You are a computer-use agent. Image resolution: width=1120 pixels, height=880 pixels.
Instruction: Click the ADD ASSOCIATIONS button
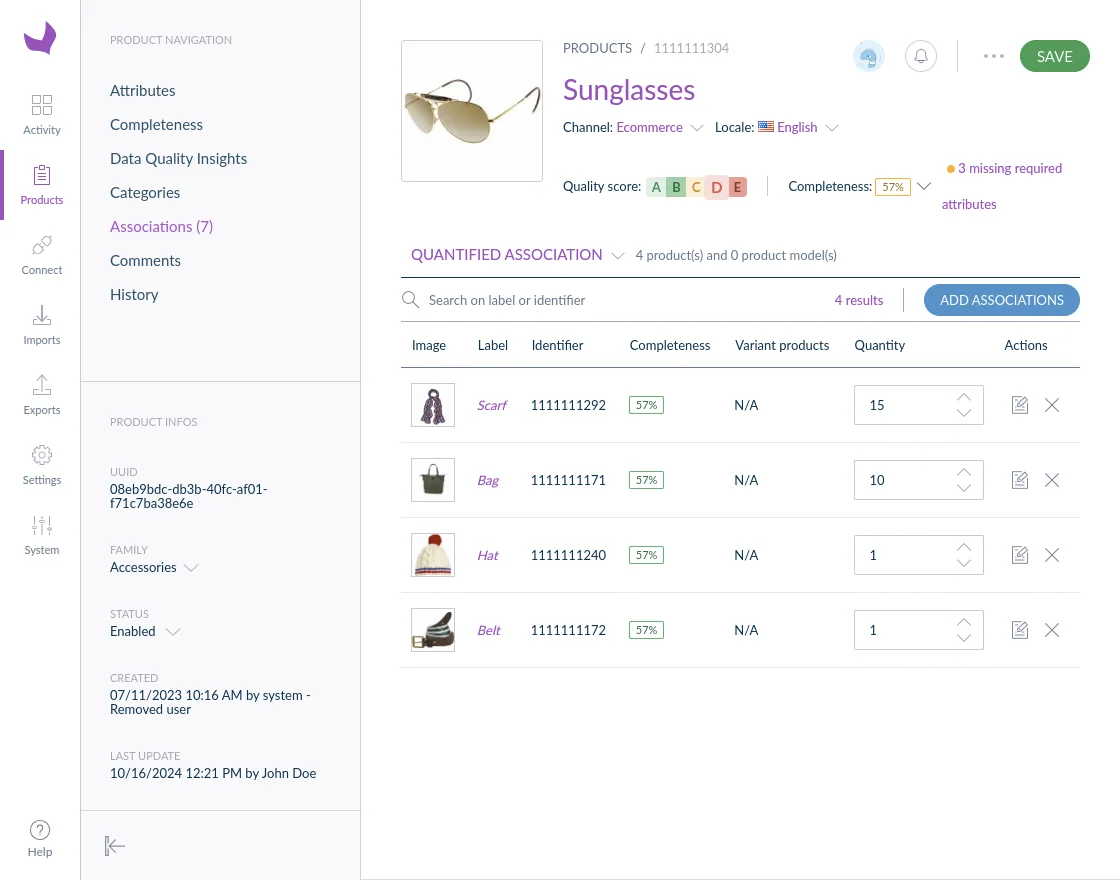[1001, 299]
